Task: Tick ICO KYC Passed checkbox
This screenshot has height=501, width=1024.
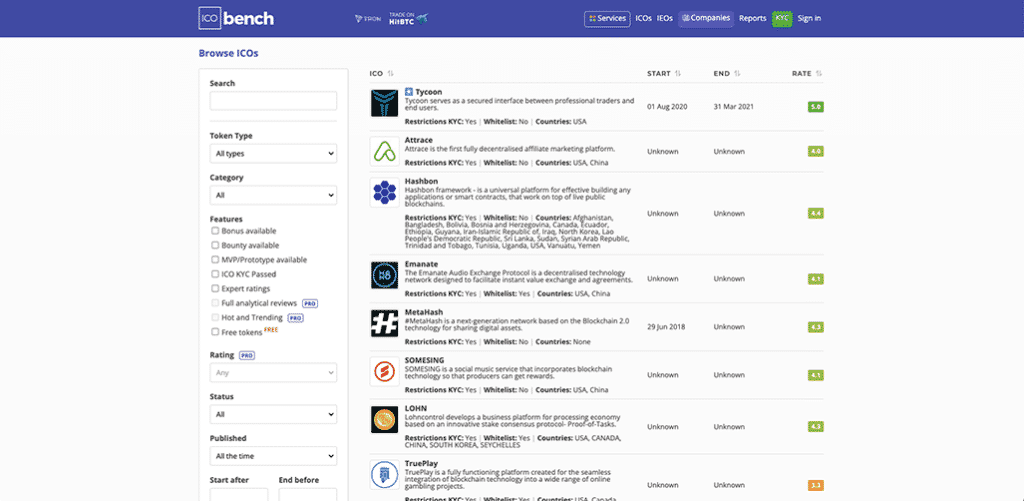Action: pos(215,274)
